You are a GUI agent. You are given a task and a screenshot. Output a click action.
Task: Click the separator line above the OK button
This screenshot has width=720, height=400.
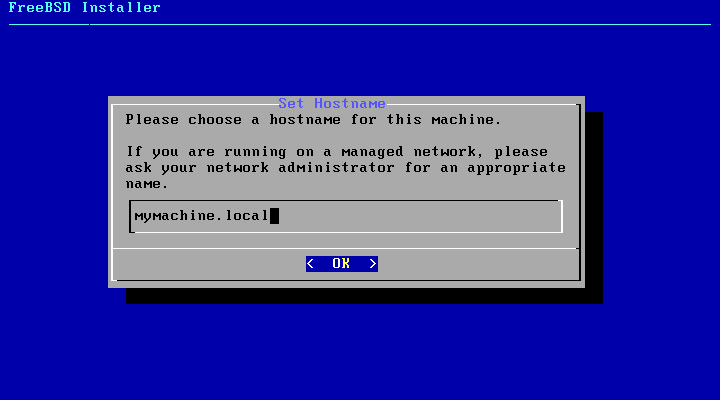(x=345, y=248)
